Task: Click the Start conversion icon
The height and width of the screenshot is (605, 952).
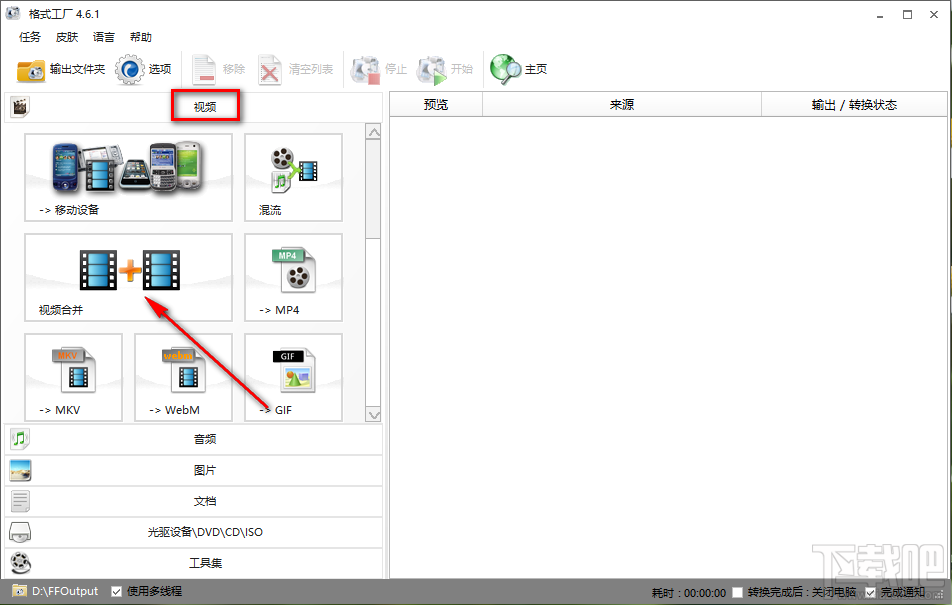Action: (432, 70)
